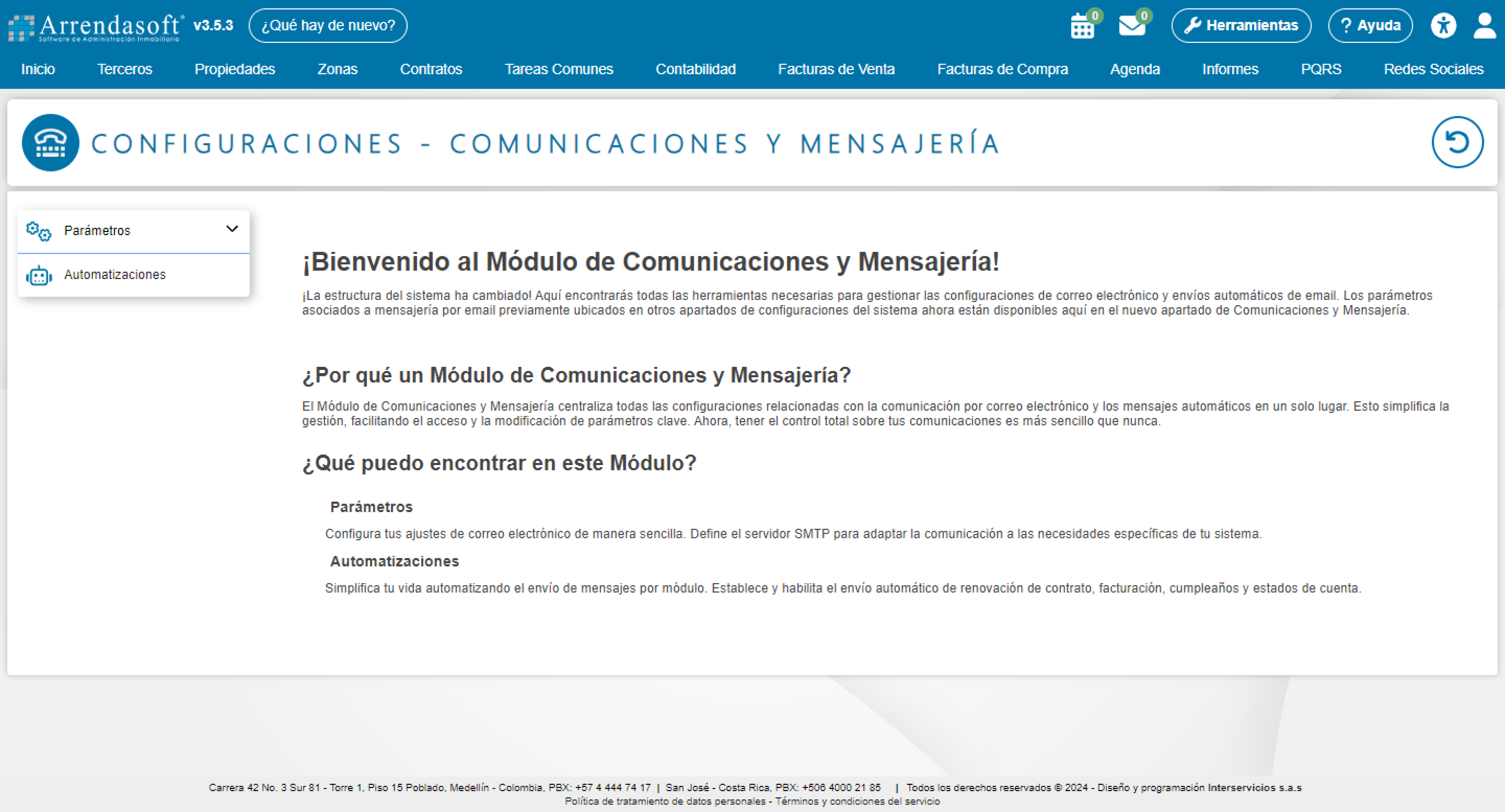Screen dimensions: 1505x812
Task: Click the v3.5.3 version label
Action: click(213, 26)
